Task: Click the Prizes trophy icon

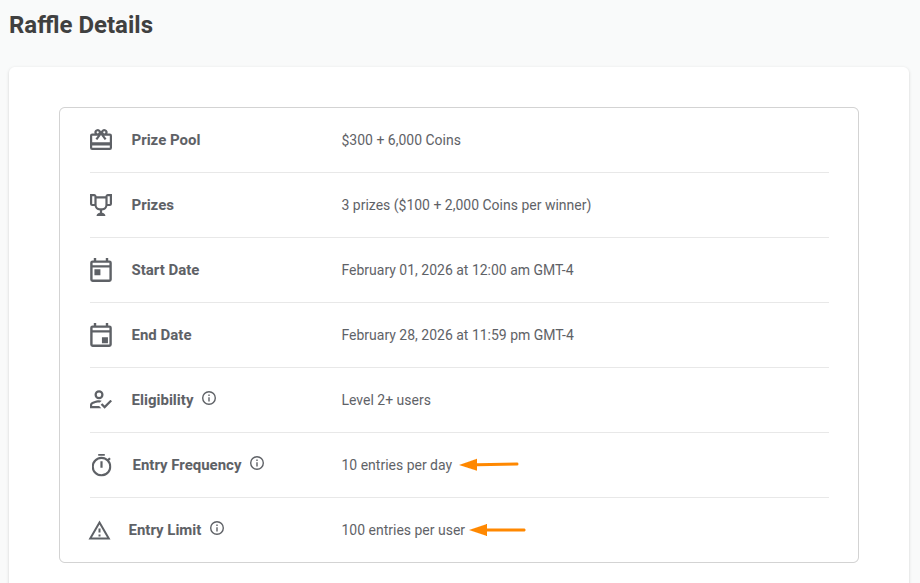Action: coord(101,205)
